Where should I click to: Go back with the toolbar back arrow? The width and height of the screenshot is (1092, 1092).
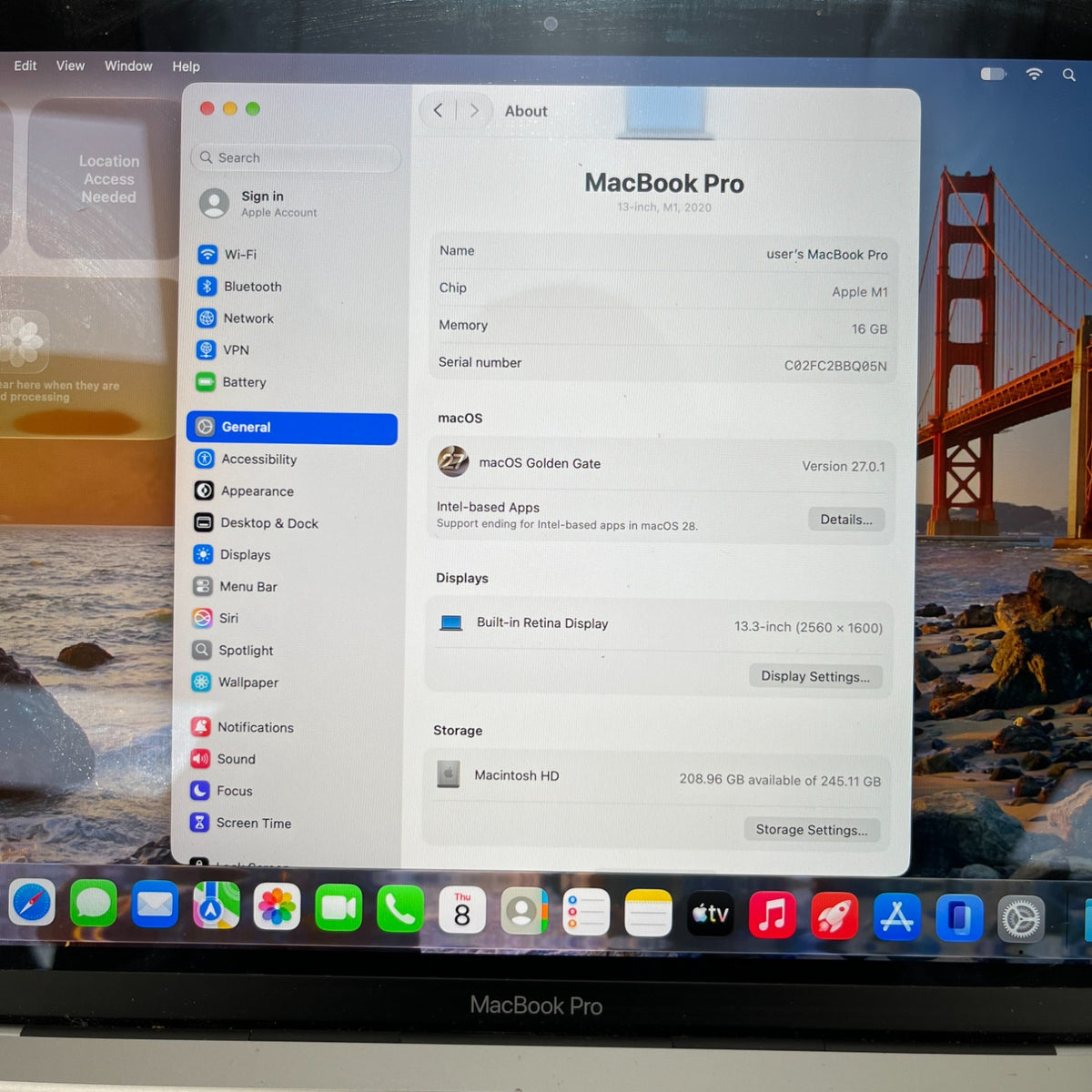pos(438,111)
